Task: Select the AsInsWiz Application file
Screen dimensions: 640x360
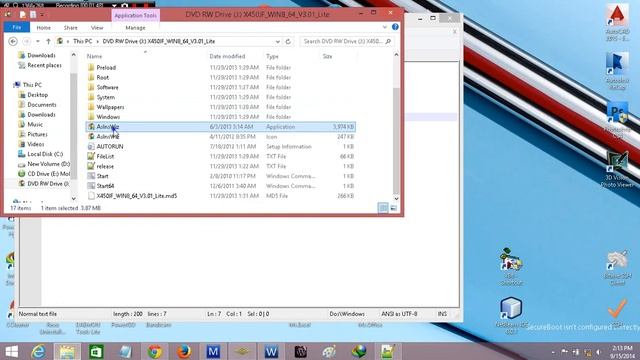Action: coord(220,127)
